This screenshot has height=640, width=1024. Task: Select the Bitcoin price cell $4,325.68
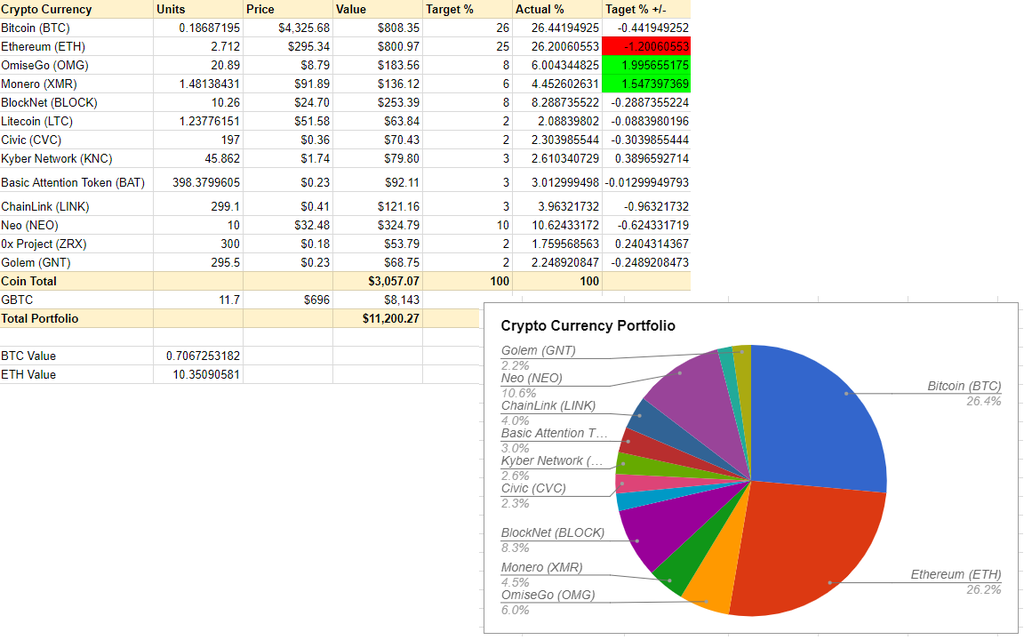288,28
